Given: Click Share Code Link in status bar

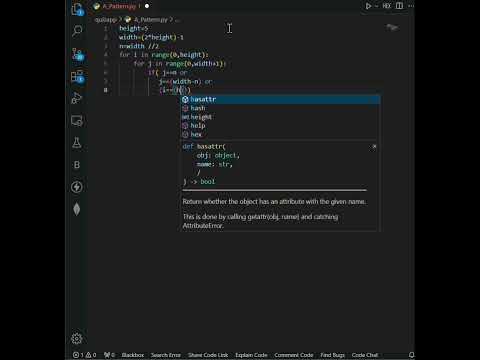Looking at the screenshot, I should click(208, 355).
